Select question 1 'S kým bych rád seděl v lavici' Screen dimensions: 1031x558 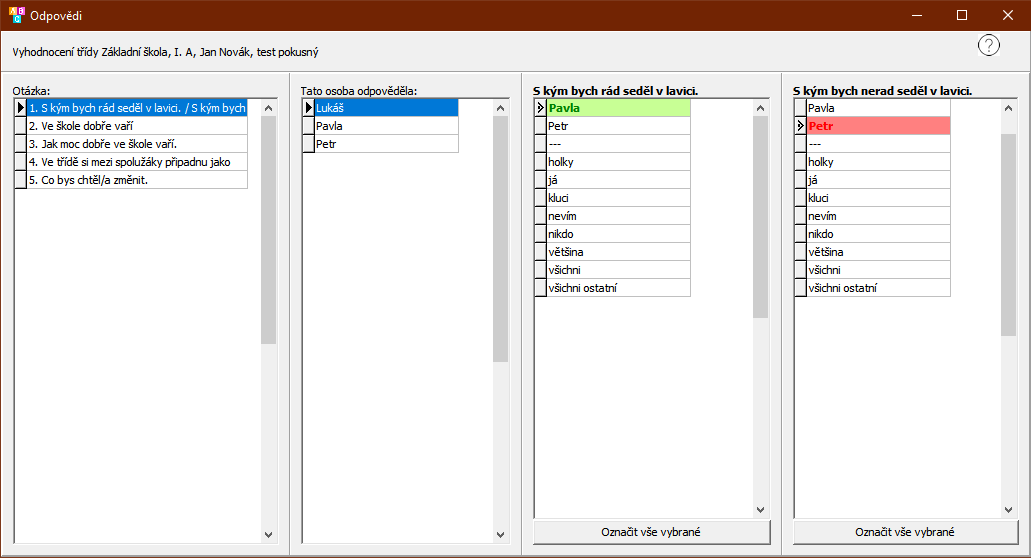137,108
